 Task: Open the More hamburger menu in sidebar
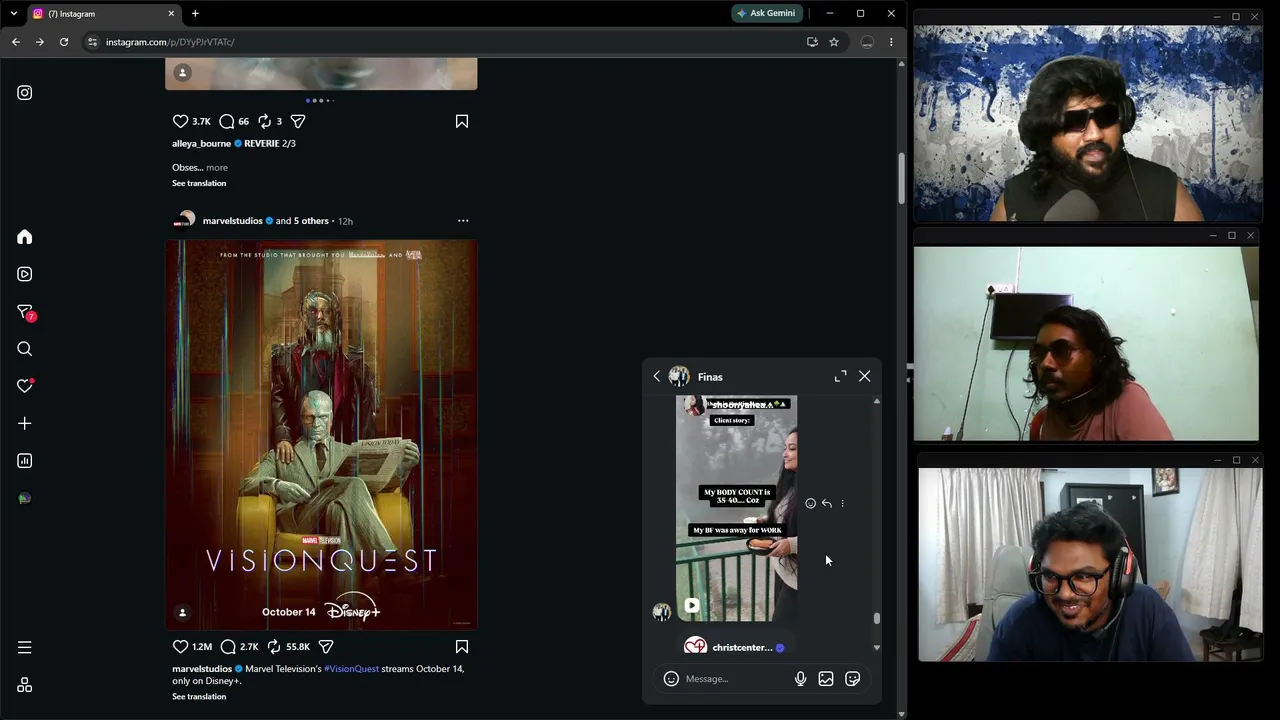pyautogui.click(x=25, y=647)
